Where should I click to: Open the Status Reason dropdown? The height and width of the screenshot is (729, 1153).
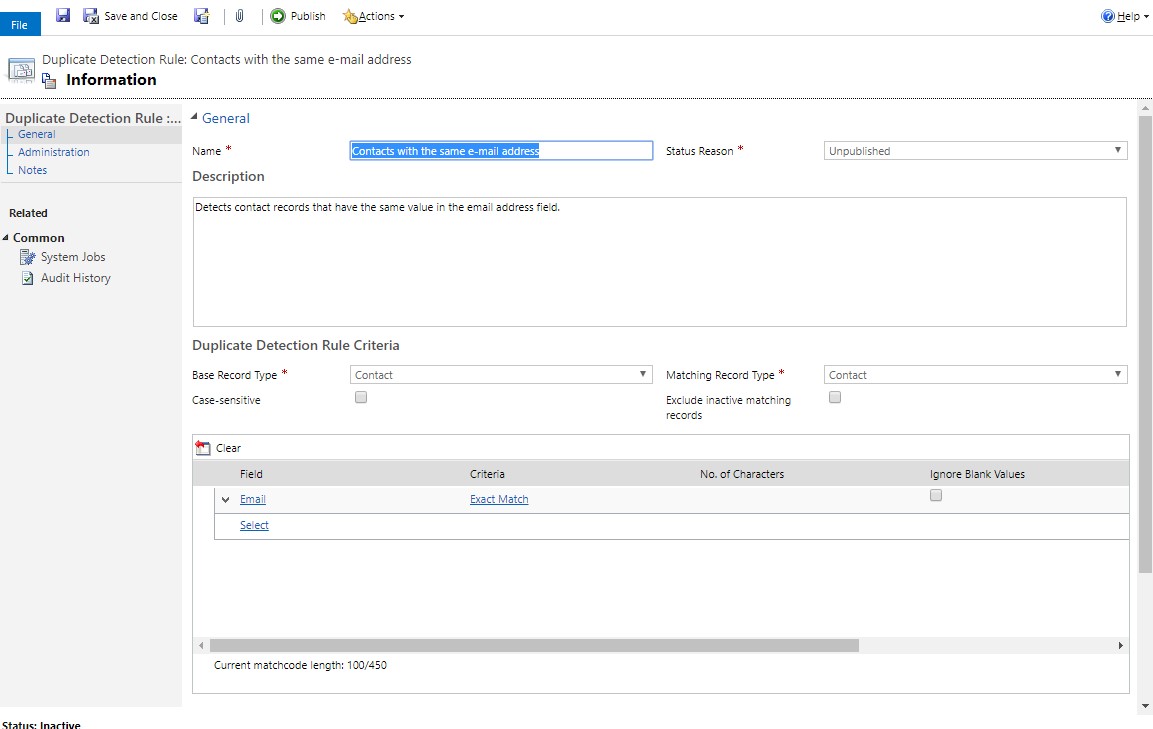pyautogui.click(x=975, y=151)
